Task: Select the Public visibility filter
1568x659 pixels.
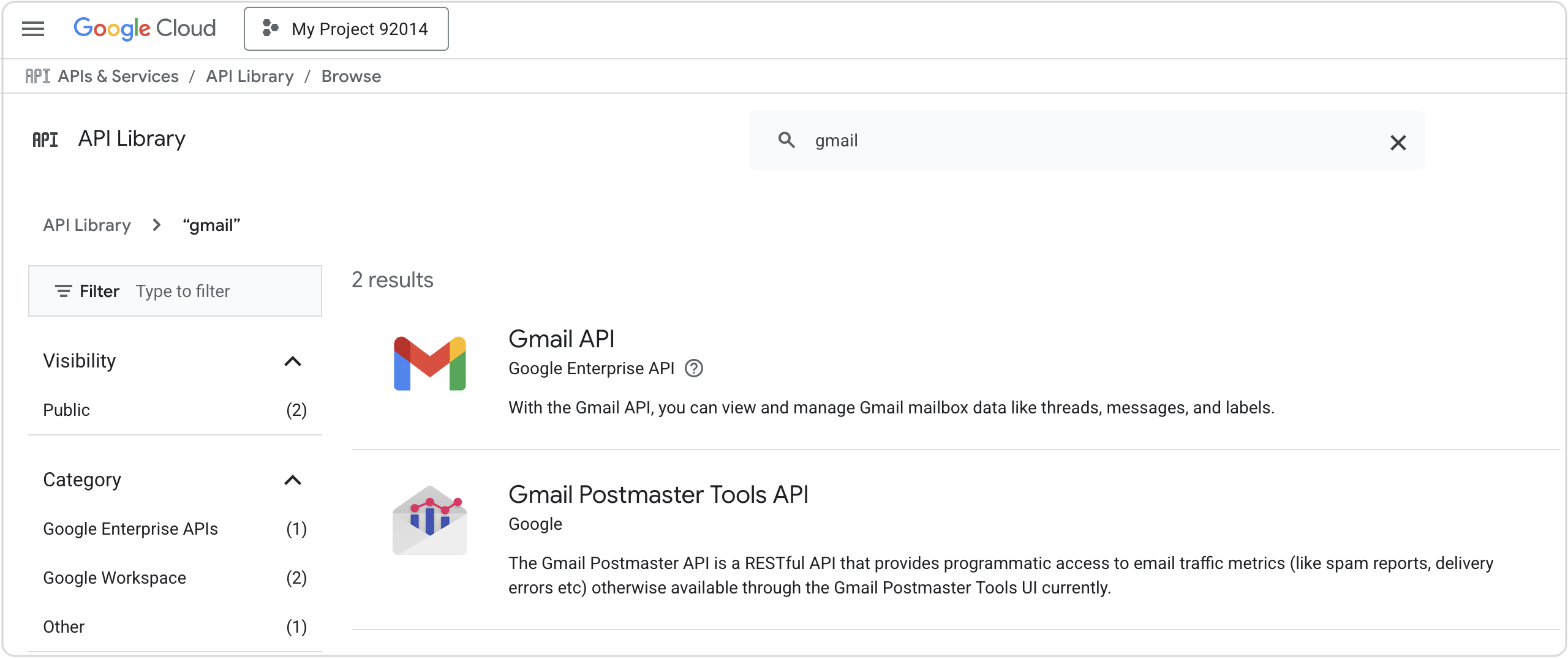Action: tap(66, 410)
